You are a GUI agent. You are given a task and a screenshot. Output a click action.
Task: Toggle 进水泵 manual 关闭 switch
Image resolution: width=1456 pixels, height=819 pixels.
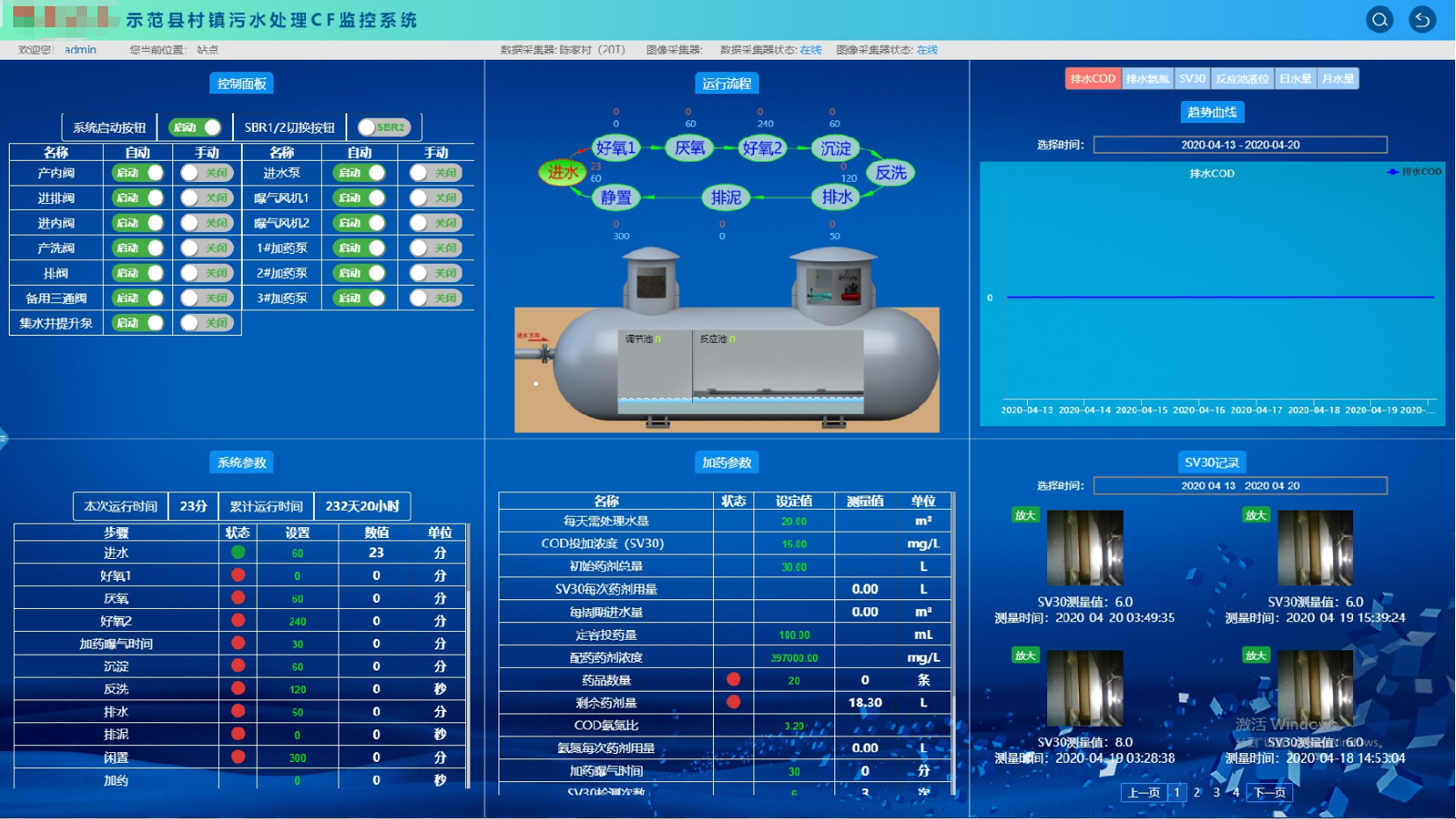tap(435, 173)
